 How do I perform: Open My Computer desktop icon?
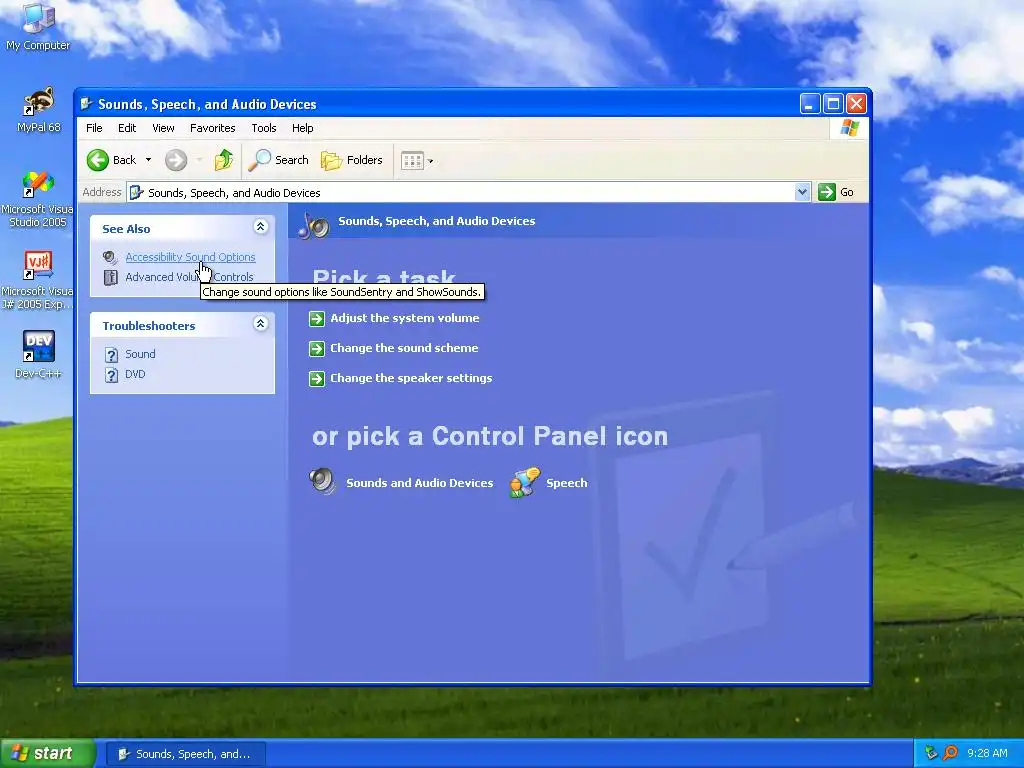coord(38,27)
